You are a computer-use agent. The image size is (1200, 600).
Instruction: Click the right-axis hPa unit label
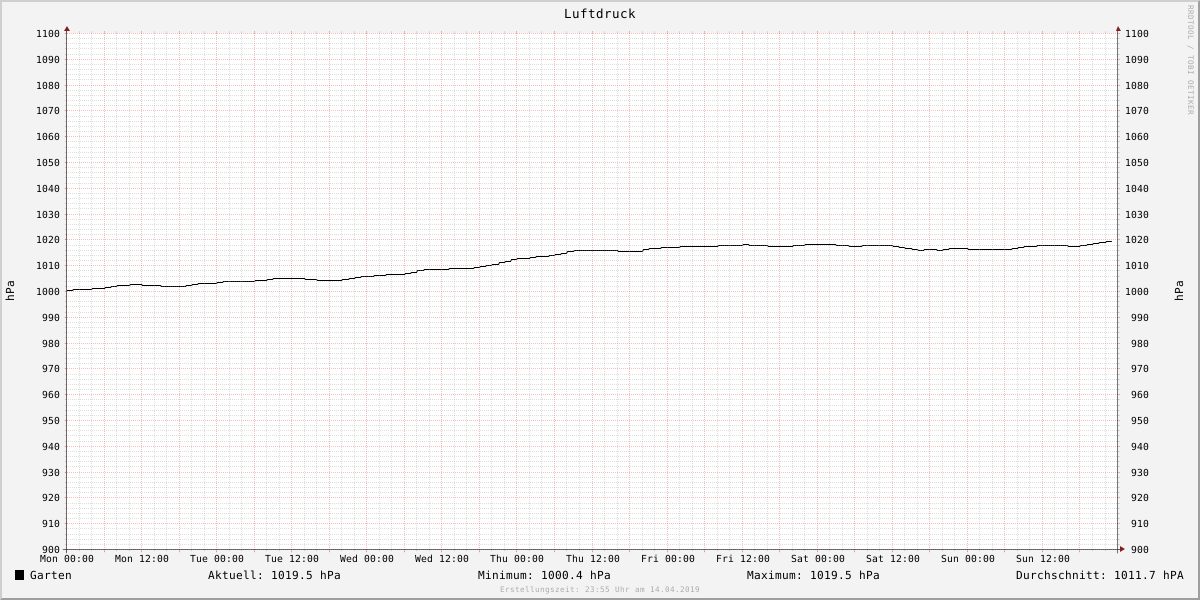click(x=1180, y=291)
